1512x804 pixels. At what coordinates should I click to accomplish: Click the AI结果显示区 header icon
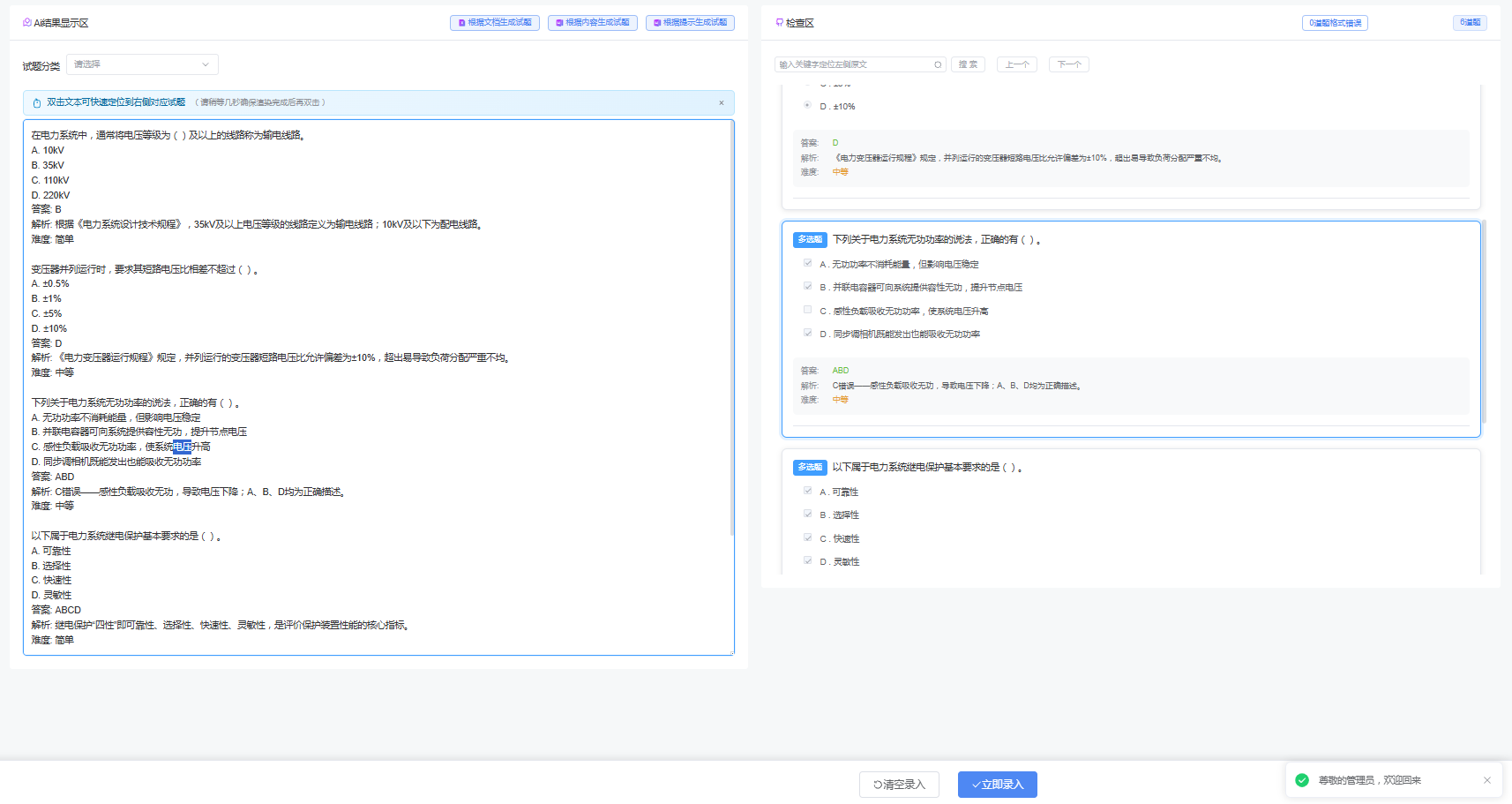coord(27,23)
